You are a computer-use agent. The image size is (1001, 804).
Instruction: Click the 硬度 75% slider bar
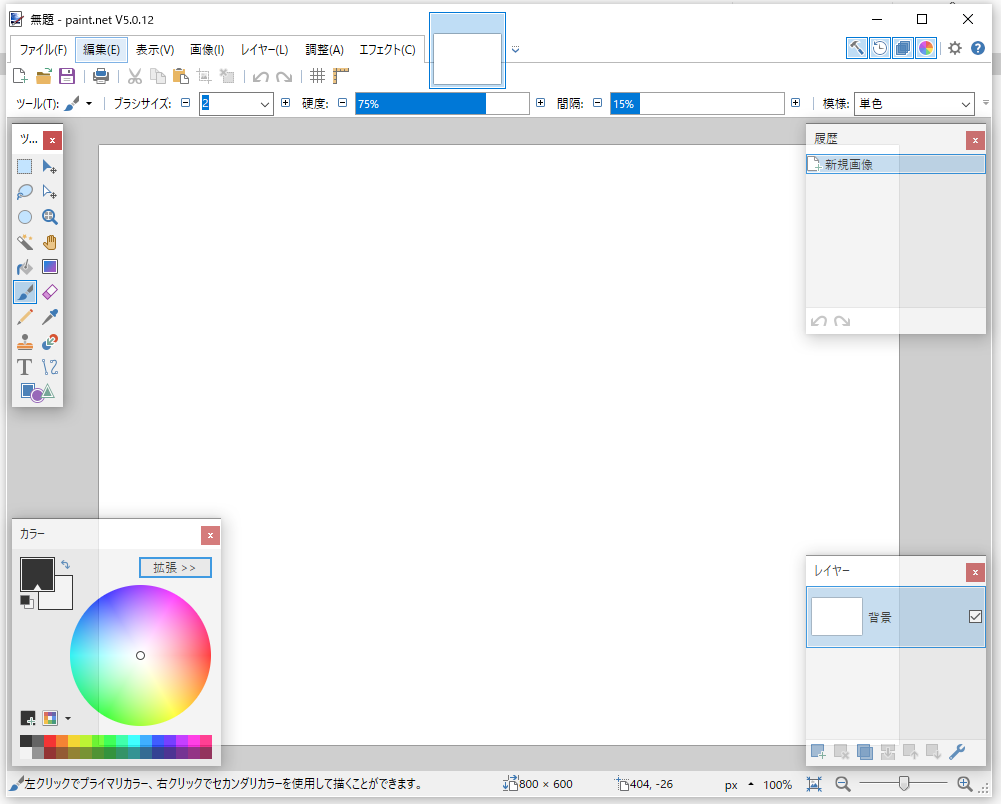[442, 103]
